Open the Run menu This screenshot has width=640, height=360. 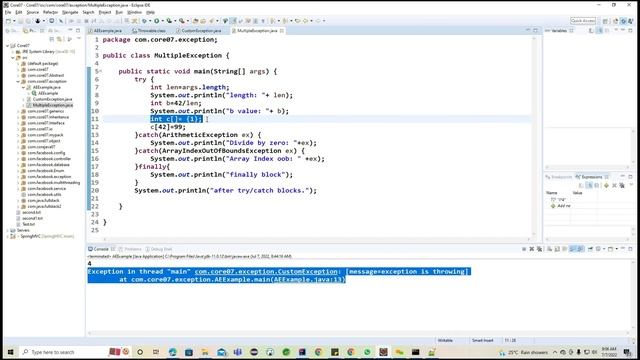tap(119, 12)
